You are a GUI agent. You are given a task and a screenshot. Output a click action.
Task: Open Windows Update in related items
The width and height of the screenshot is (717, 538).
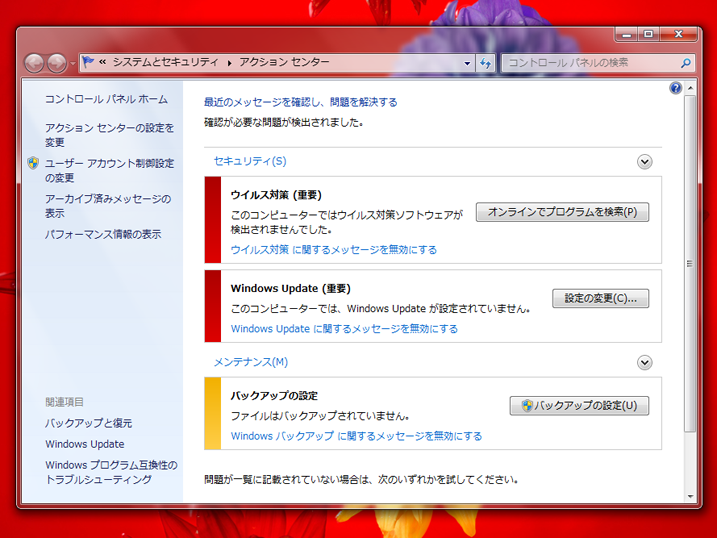[85, 444]
